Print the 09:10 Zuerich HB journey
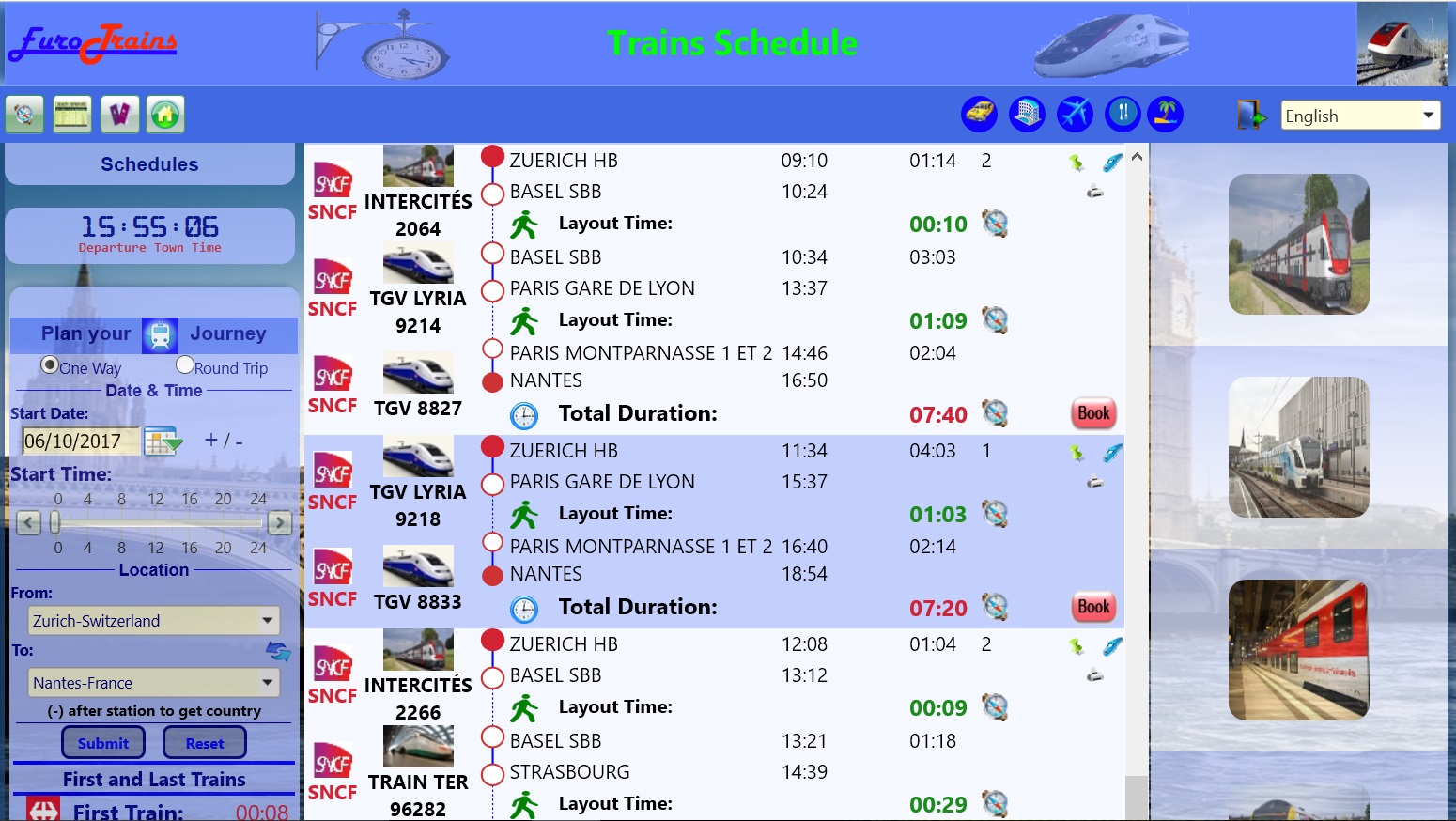This screenshot has width=1456, height=821. pyautogui.click(x=1094, y=193)
